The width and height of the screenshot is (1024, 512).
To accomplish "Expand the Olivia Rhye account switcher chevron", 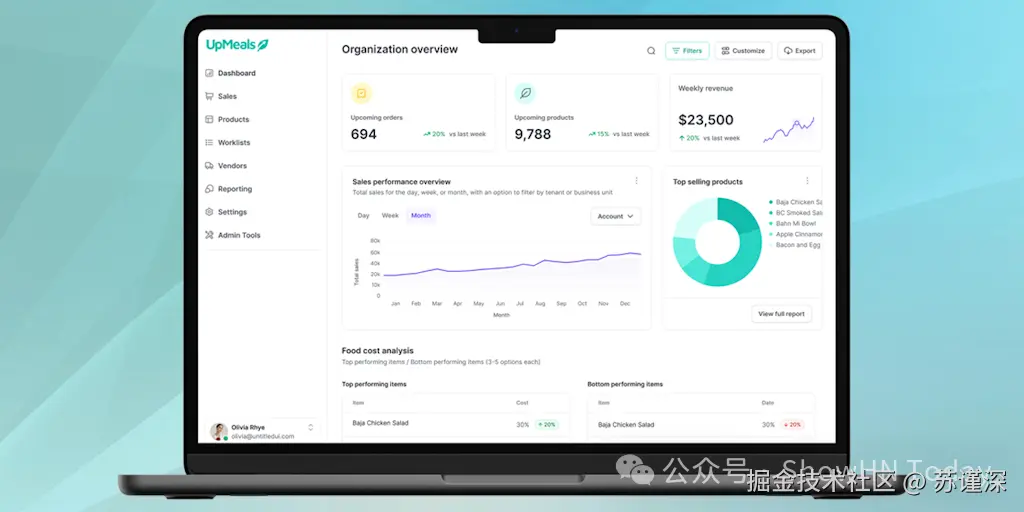I will point(311,427).
